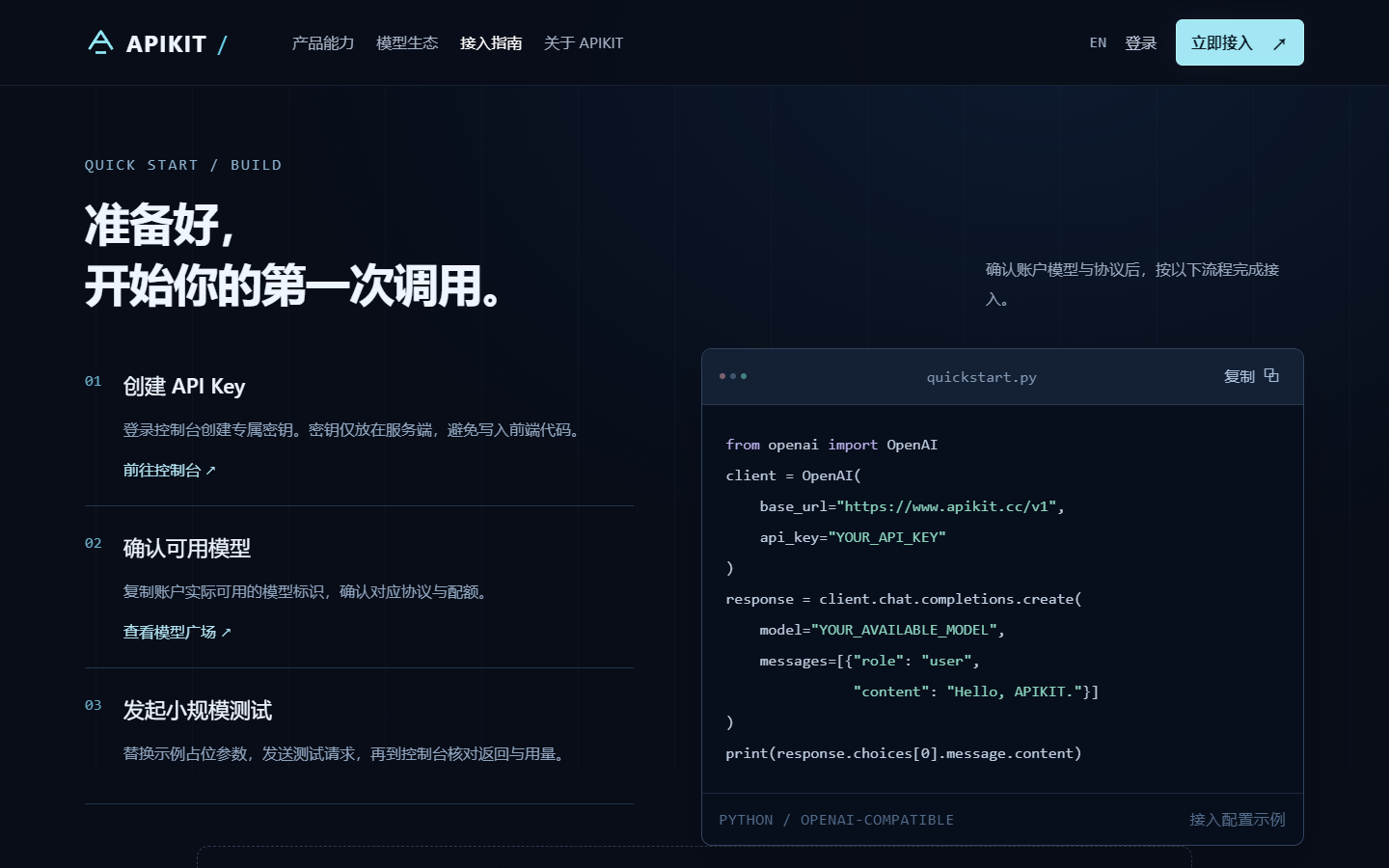
Task: Click the APIKIT logo icon
Action: (100, 42)
